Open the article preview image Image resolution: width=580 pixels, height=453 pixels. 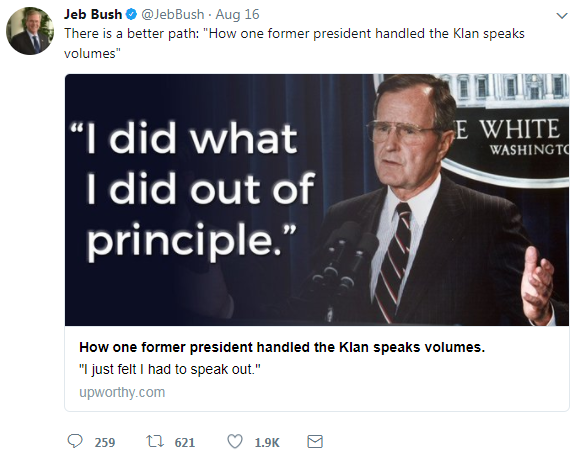[317, 200]
